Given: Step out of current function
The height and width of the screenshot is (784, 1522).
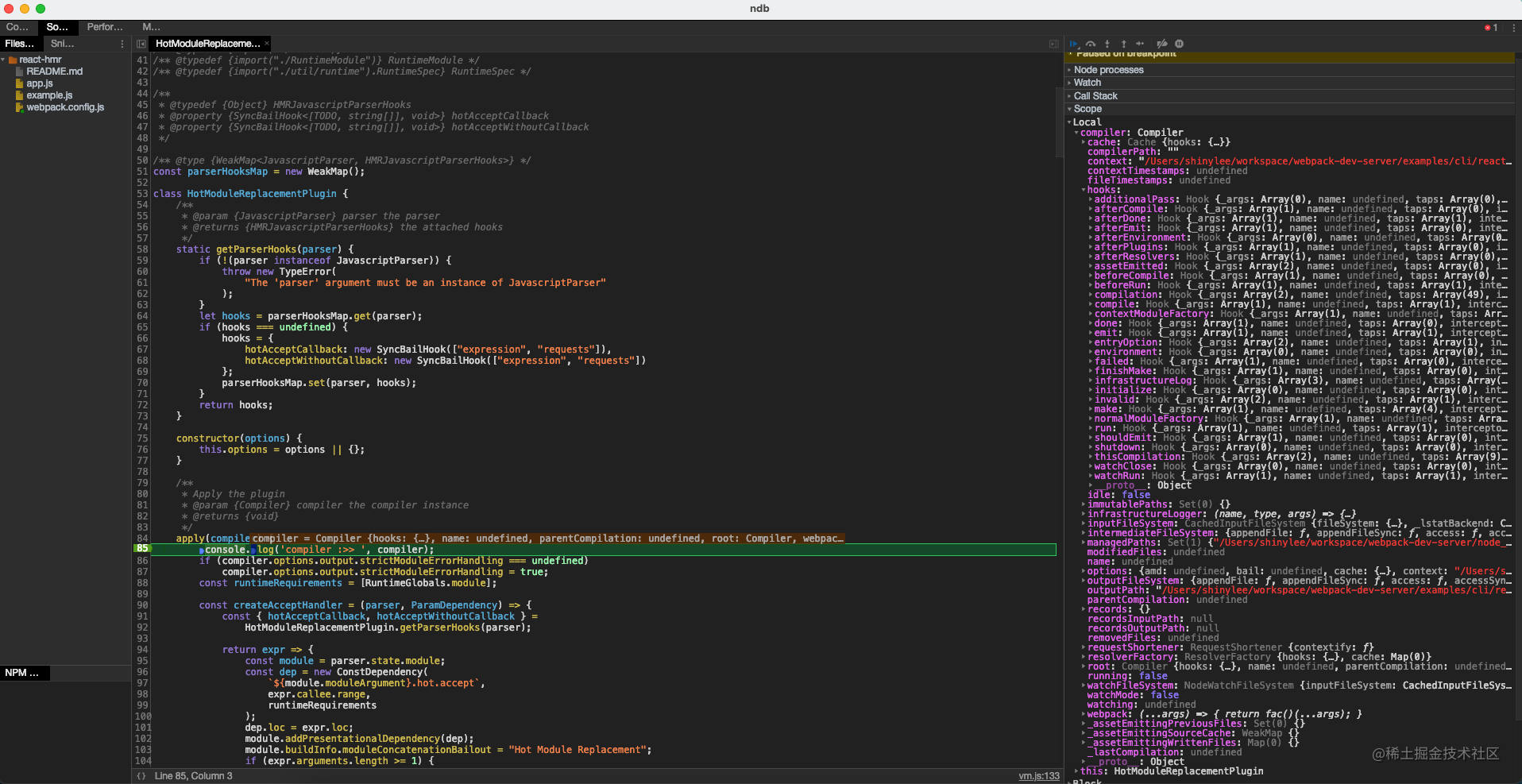Looking at the screenshot, I should pyautogui.click(x=1123, y=44).
